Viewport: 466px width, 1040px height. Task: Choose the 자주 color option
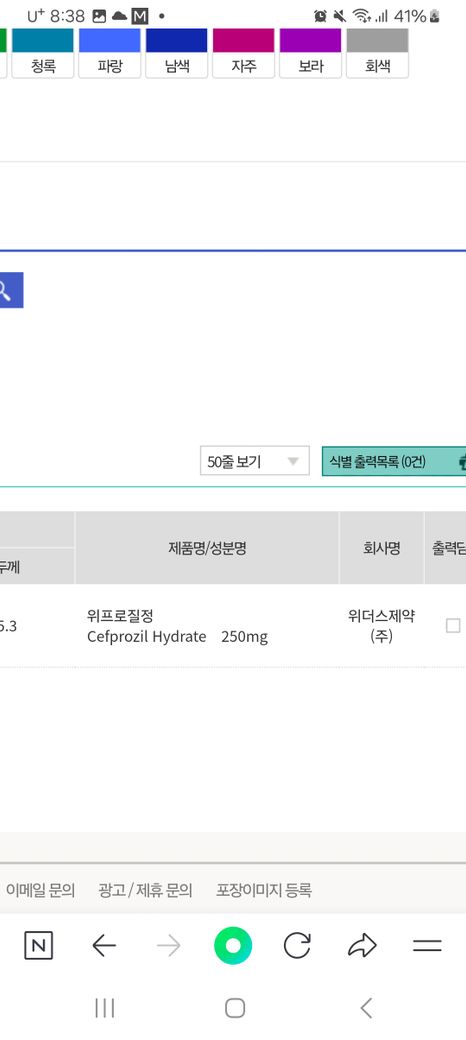(243, 53)
